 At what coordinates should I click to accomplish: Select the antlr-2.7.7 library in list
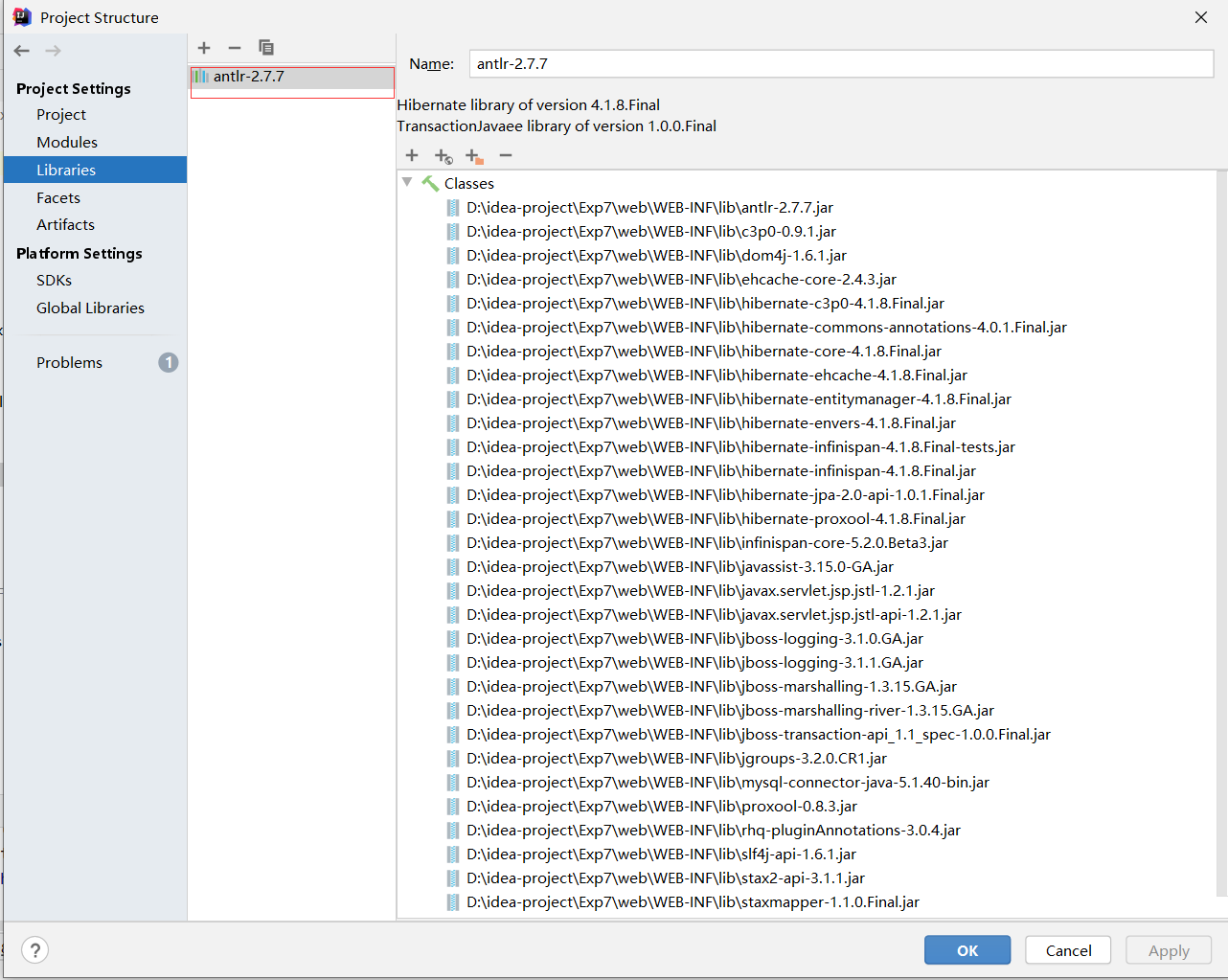292,77
